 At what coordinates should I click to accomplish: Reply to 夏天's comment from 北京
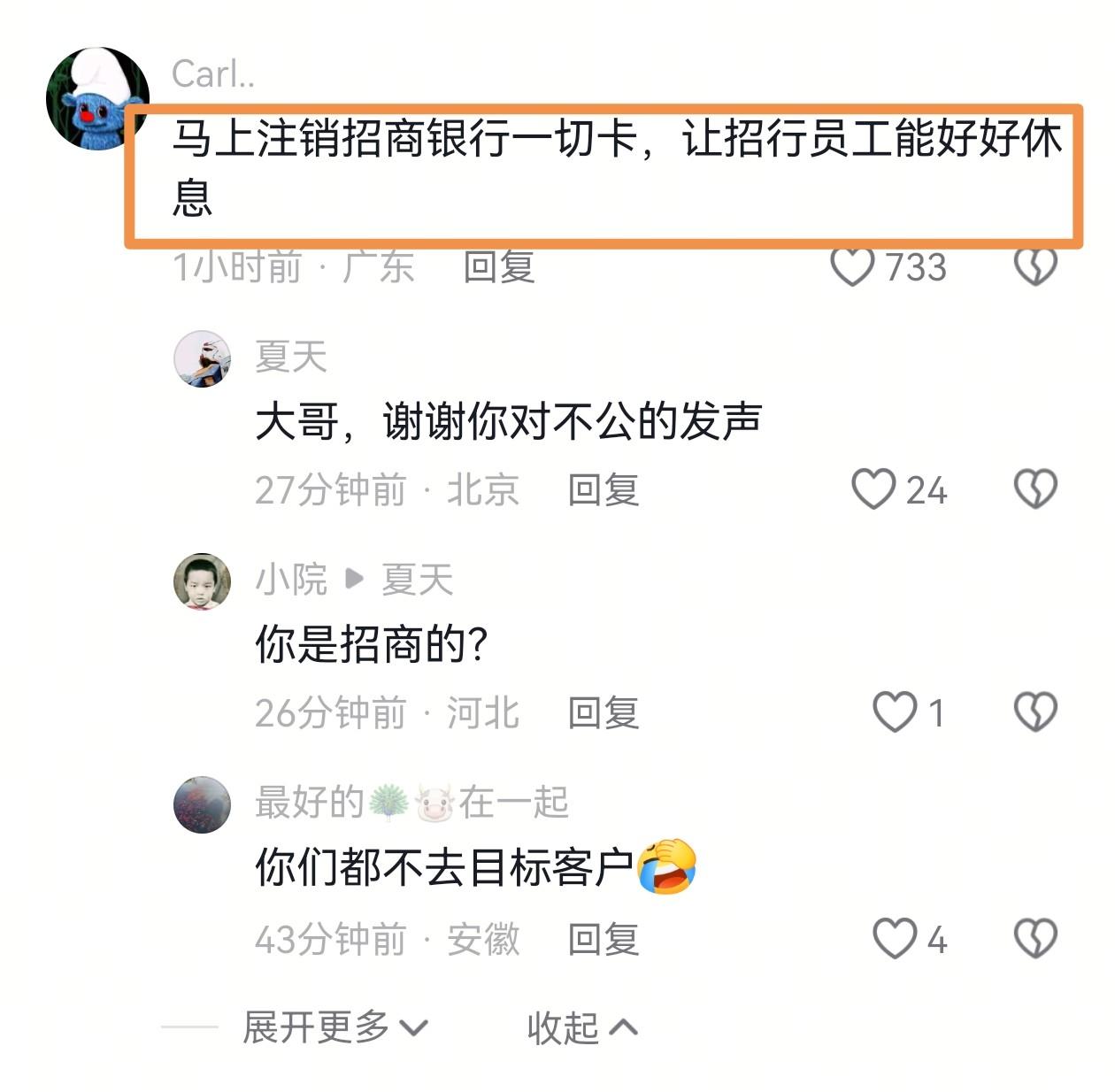[604, 489]
